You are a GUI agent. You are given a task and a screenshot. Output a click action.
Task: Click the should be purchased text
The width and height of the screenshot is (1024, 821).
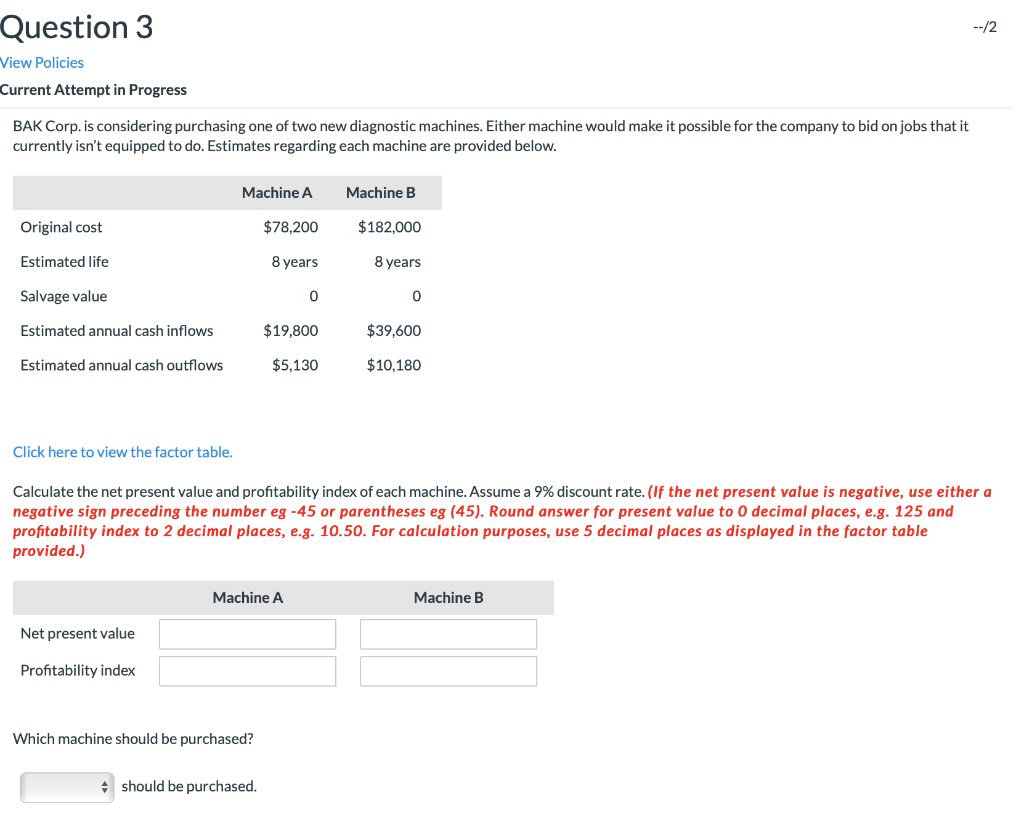[189, 786]
